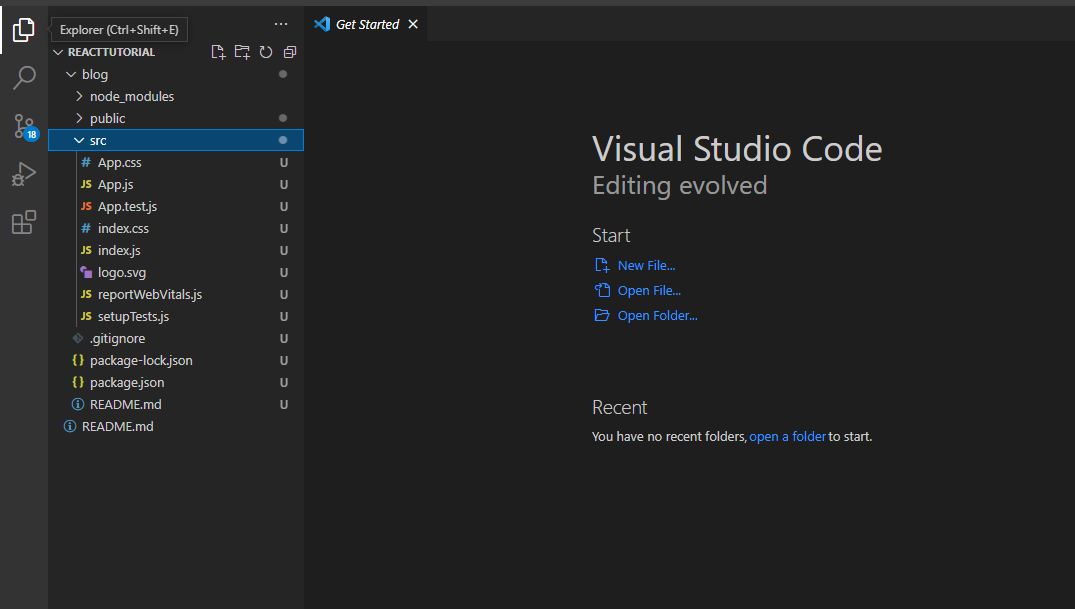Open logo.svg file

176,272
